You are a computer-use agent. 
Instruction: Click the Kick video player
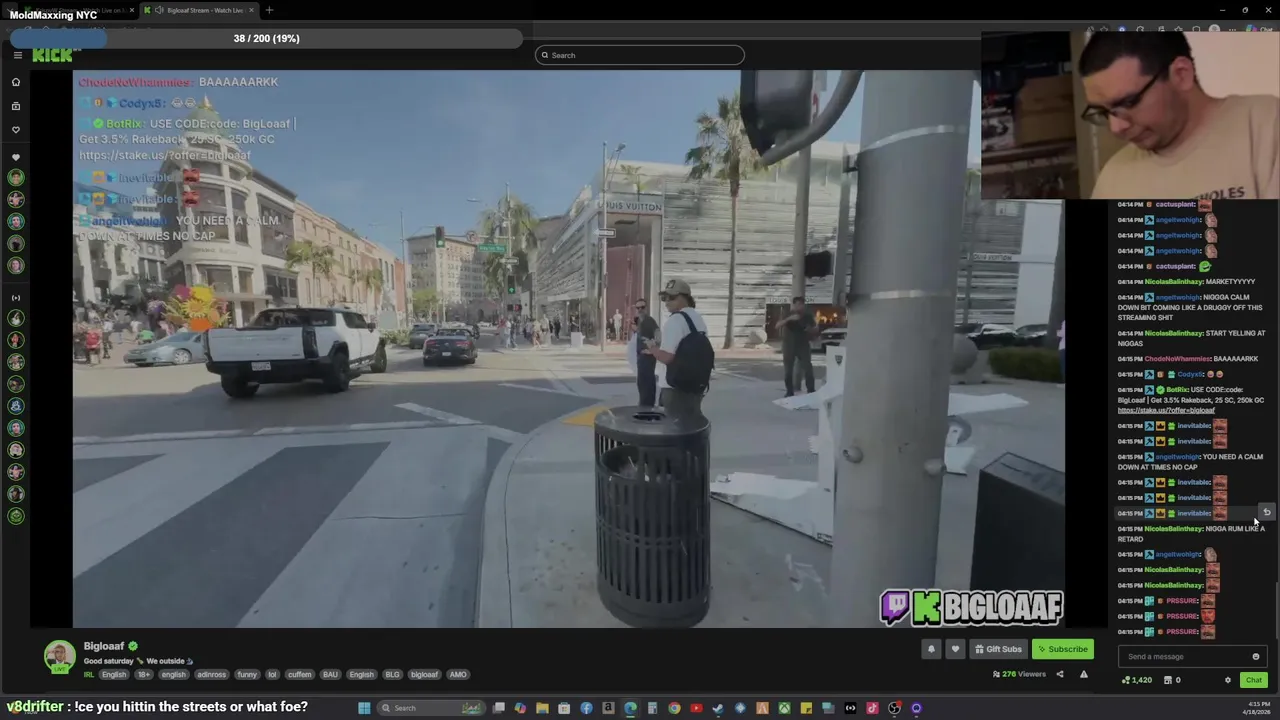pyautogui.click(x=568, y=348)
